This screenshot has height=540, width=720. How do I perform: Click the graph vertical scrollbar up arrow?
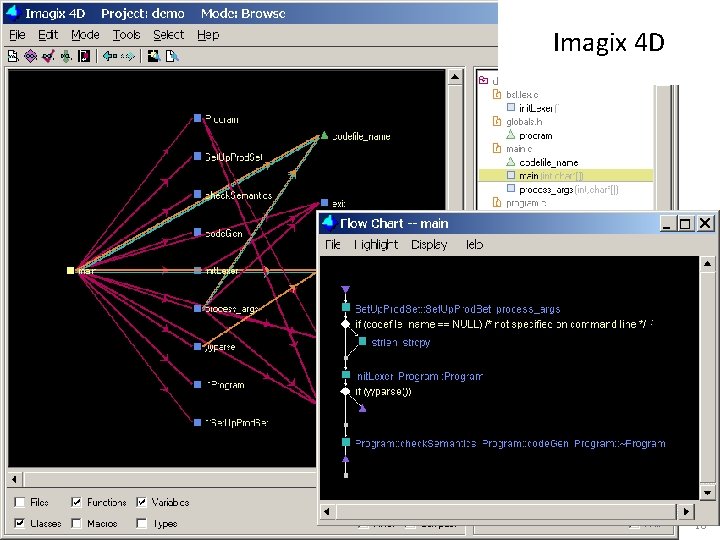tap(455, 77)
